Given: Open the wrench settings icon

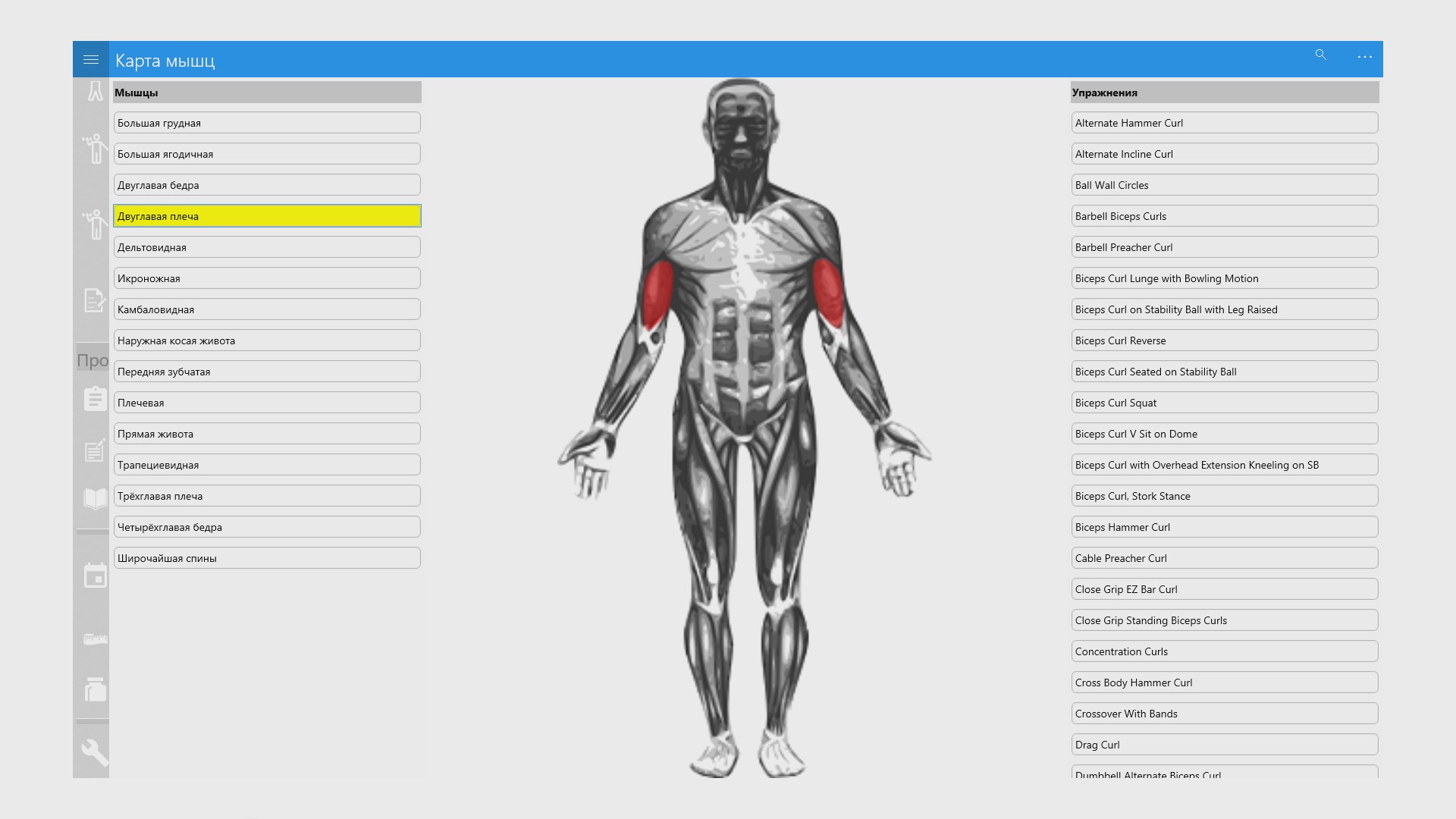Looking at the screenshot, I should (x=95, y=752).
